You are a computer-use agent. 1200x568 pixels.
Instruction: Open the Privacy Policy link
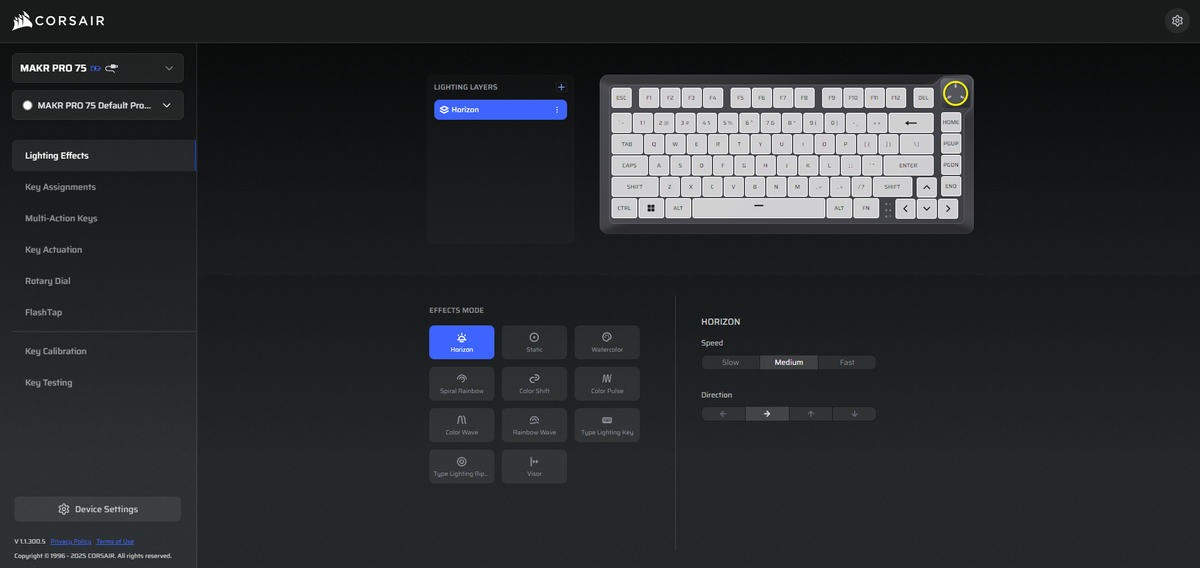point(71,541)
